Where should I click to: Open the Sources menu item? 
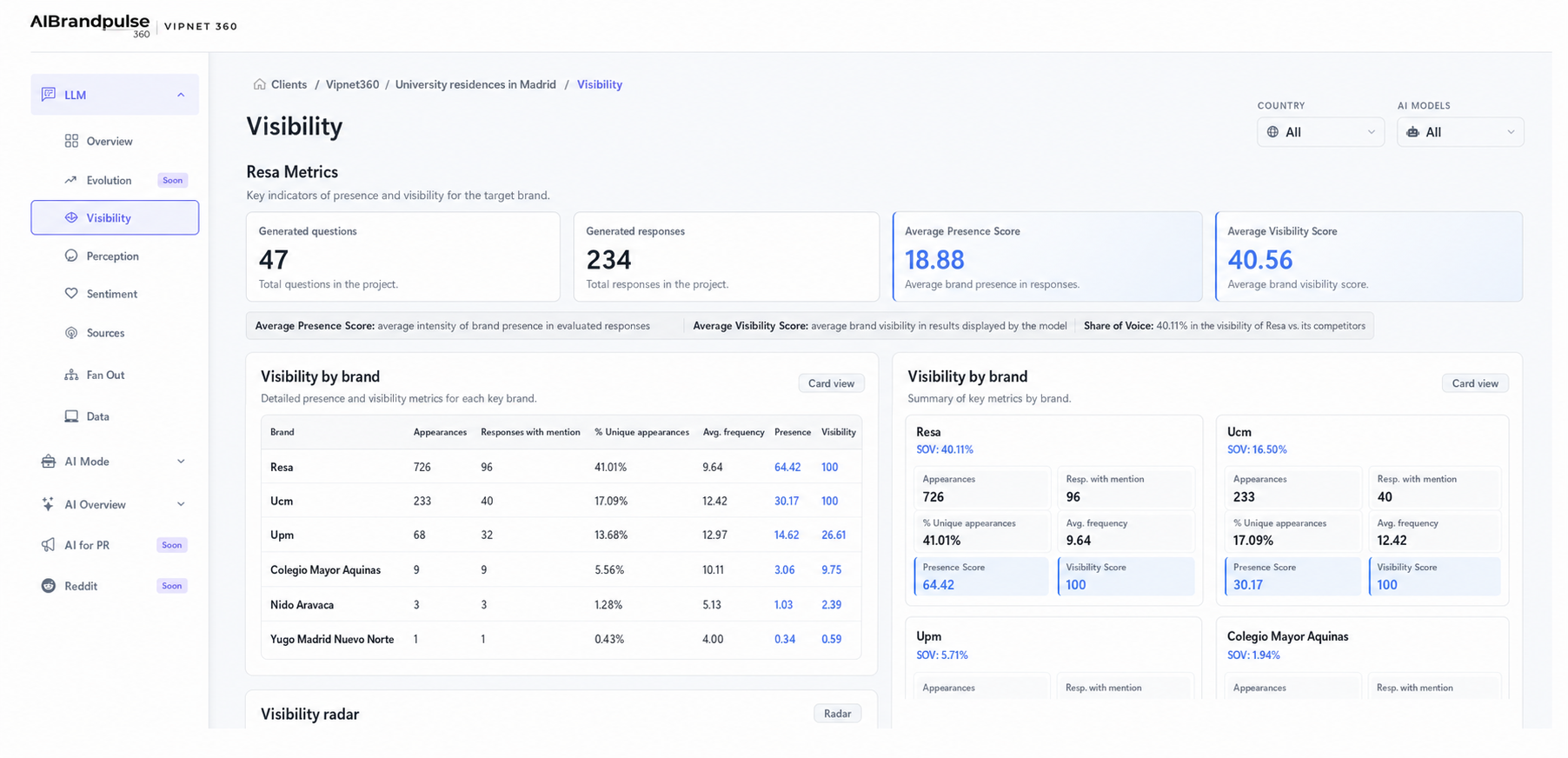click(115, 333)
